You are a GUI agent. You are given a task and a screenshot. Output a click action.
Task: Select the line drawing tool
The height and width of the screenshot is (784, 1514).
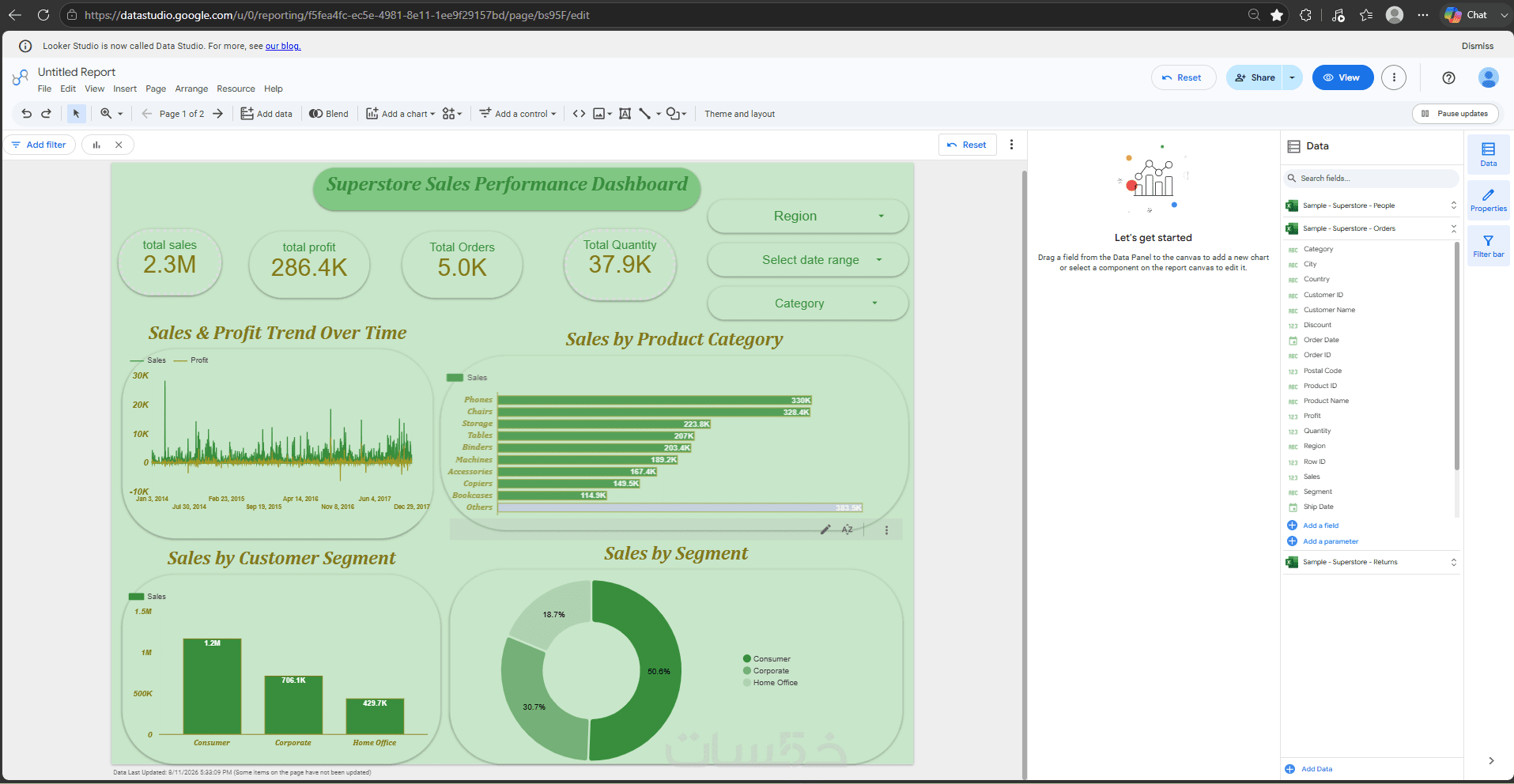click(x=644, y=114)
